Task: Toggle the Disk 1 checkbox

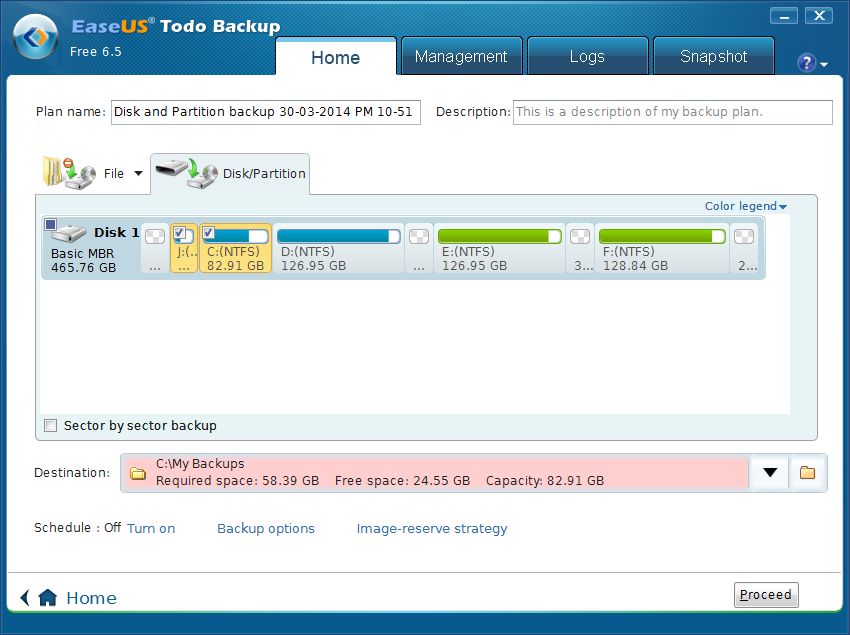Action: coord(50,224)
